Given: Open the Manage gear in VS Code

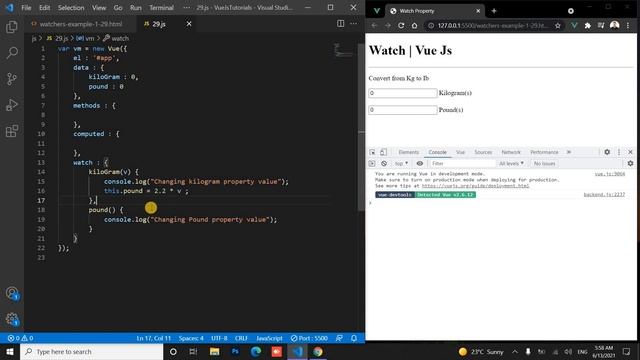Looking at the screenshot, I should pyautogui.click(x=12, y=319).
